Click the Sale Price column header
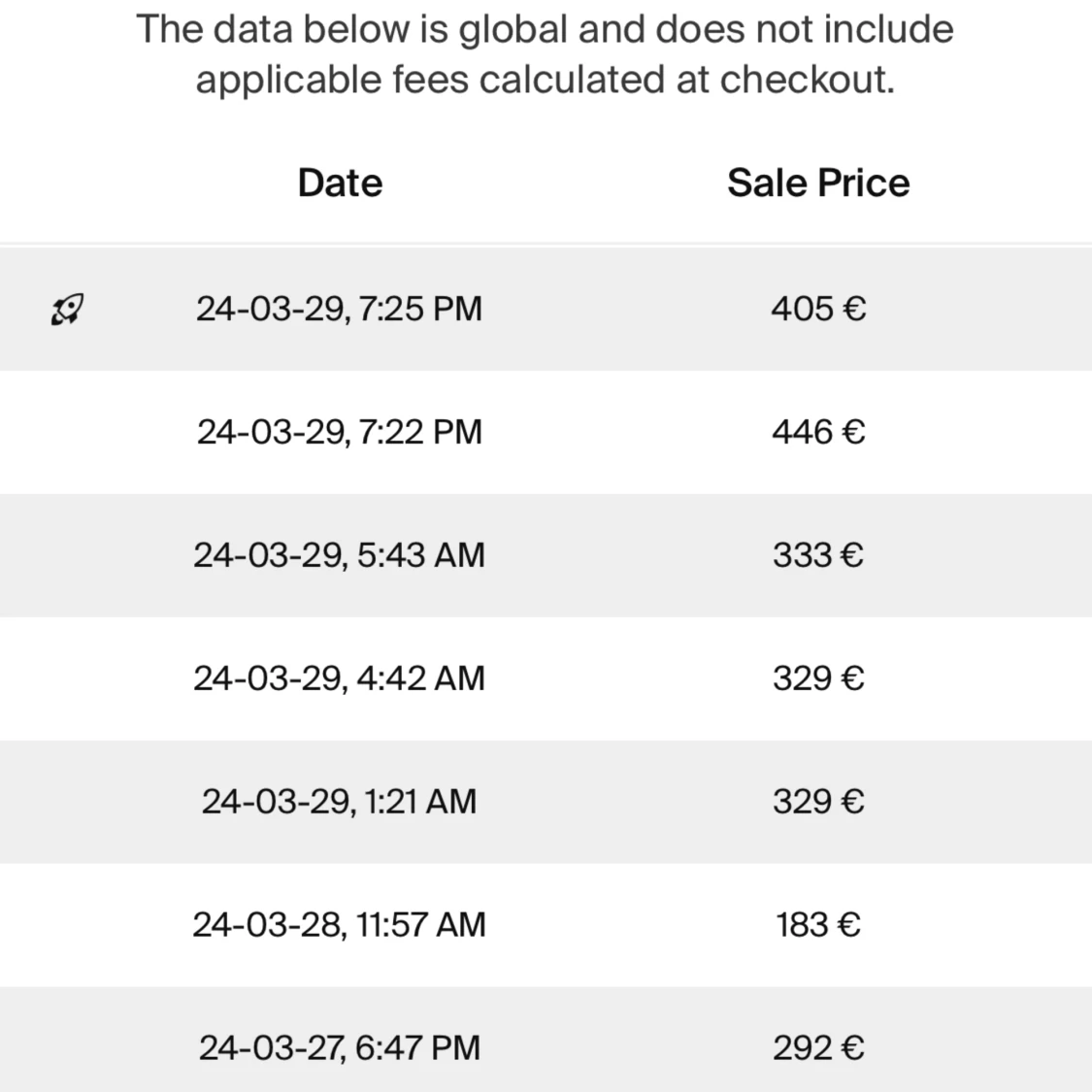1092x1092 pixels. pyautogui.click(x=818, y=182)
